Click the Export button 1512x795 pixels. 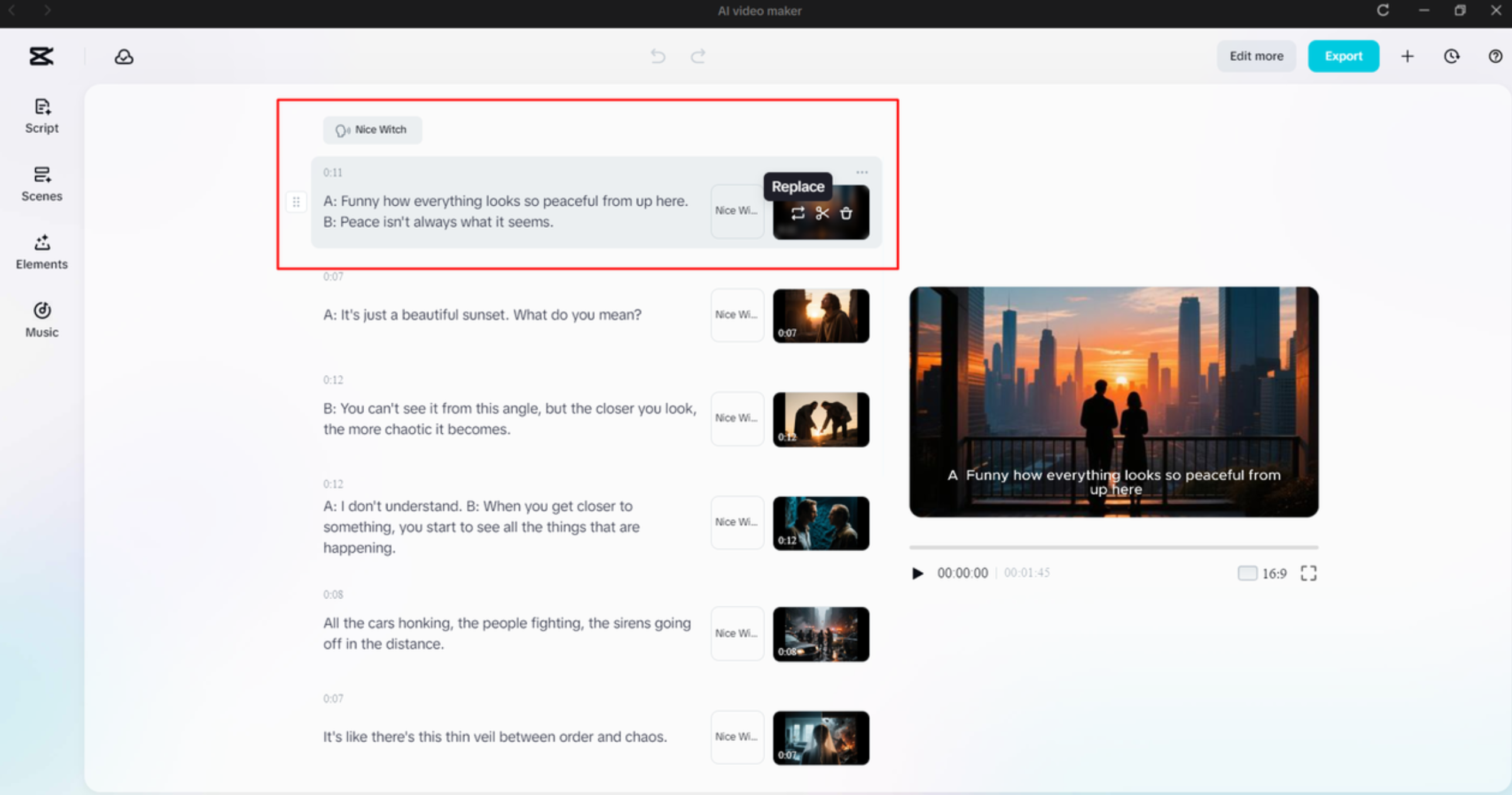(1344, 56)
